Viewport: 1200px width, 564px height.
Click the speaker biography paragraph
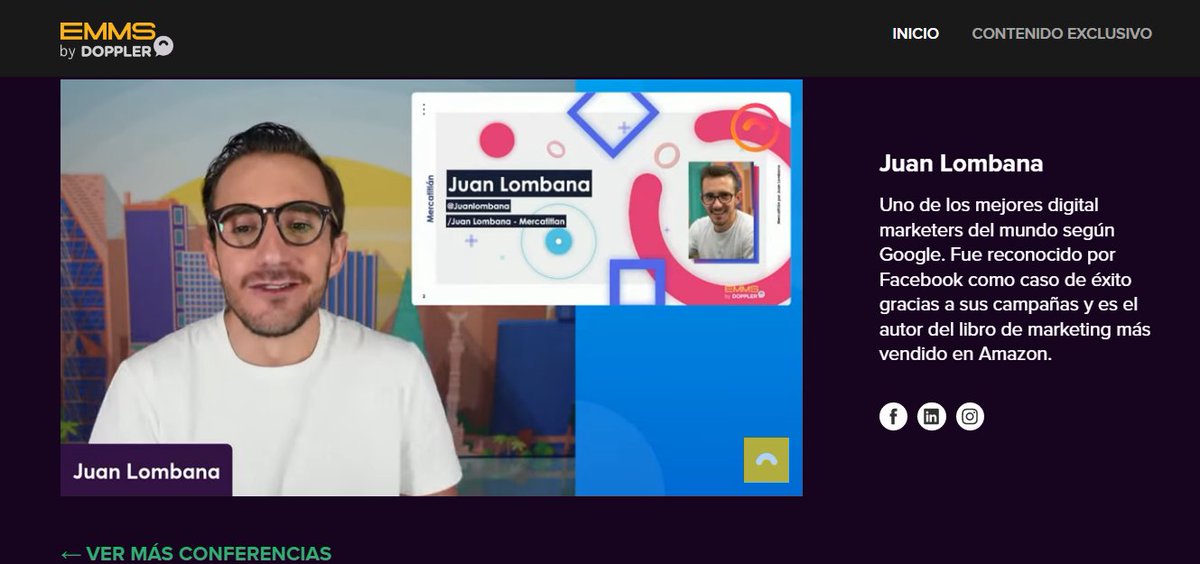coord(1015,279)
